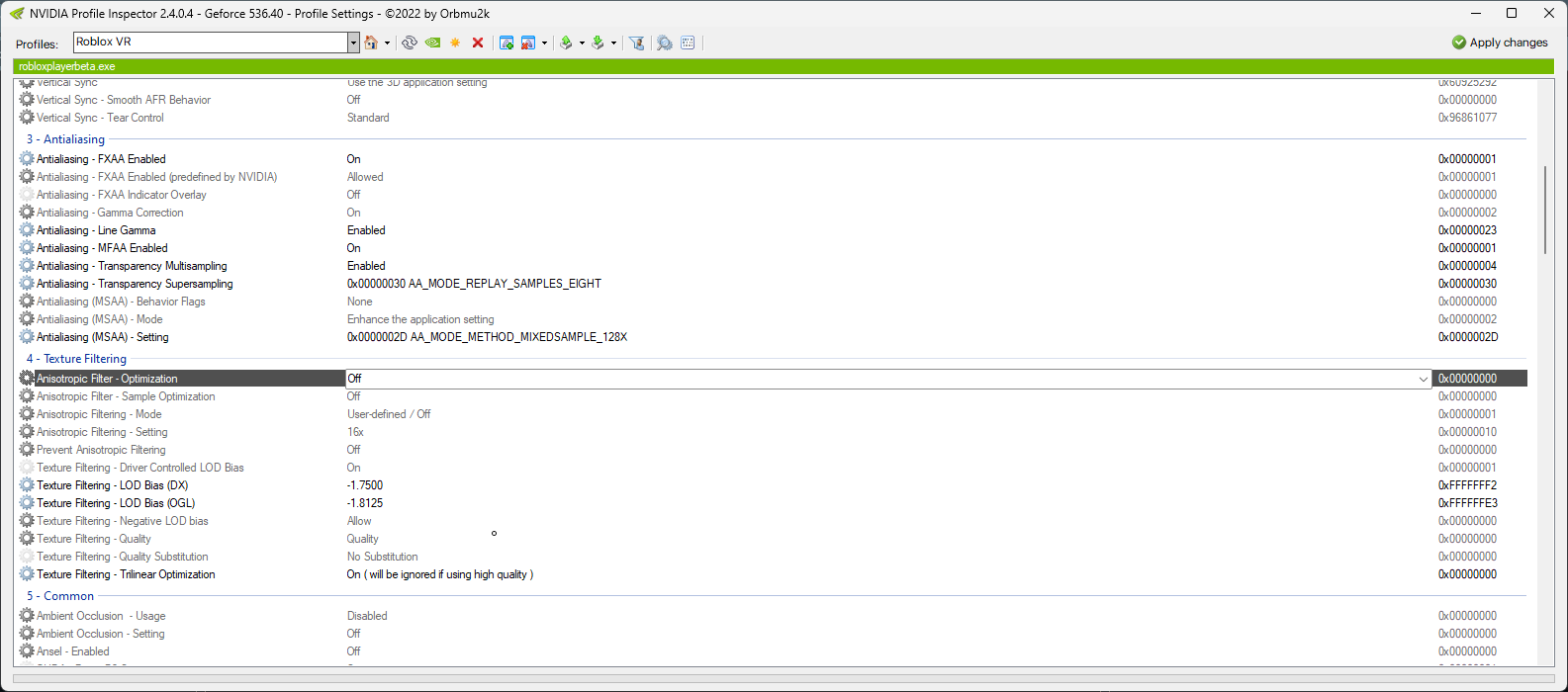Open Anisotropic Filter - Optimization value dropdown
The height and width of the screenshot is (692, 1568).
point(1423,379)
